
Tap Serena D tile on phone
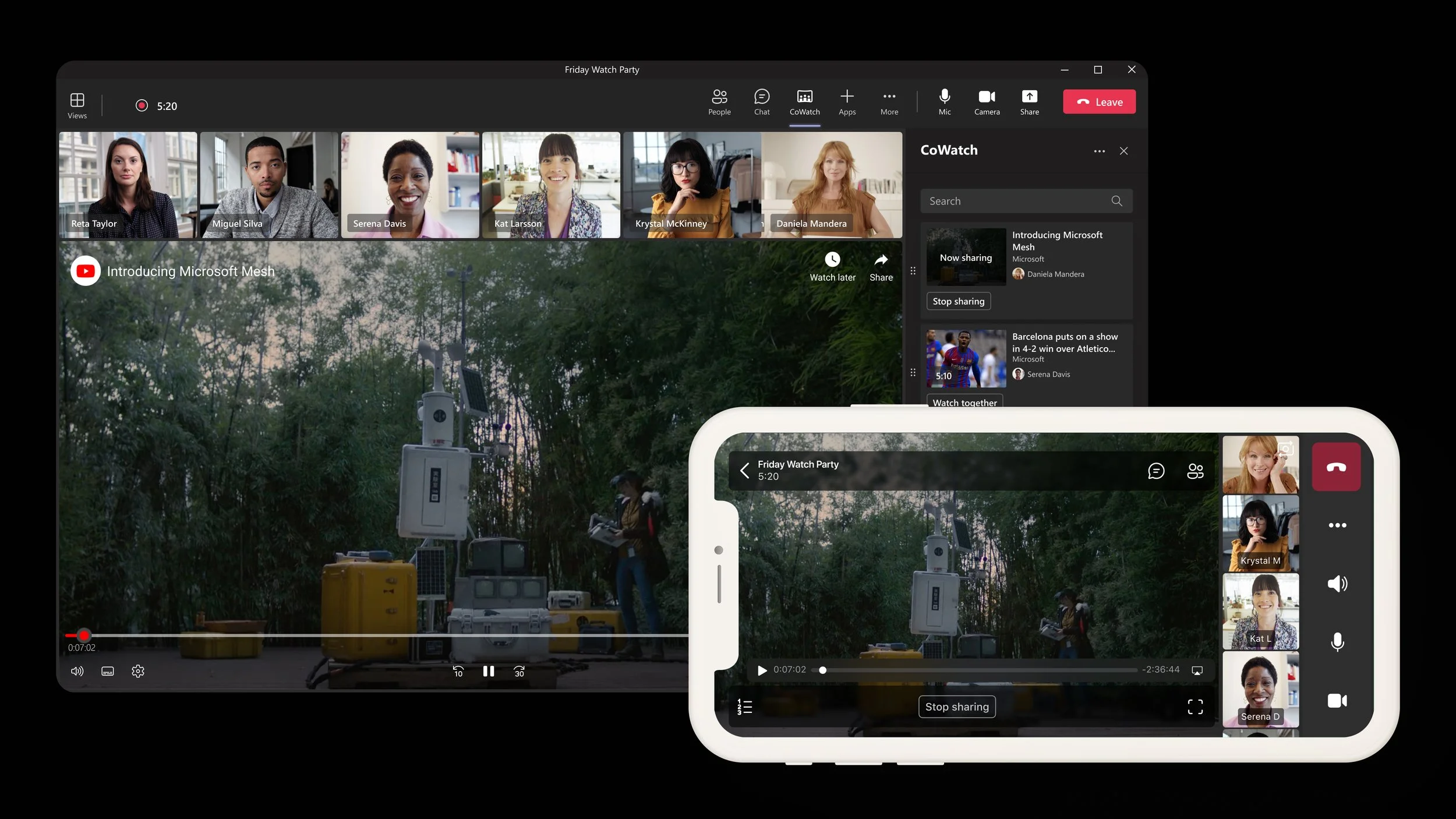click(x=1260, y=689)
